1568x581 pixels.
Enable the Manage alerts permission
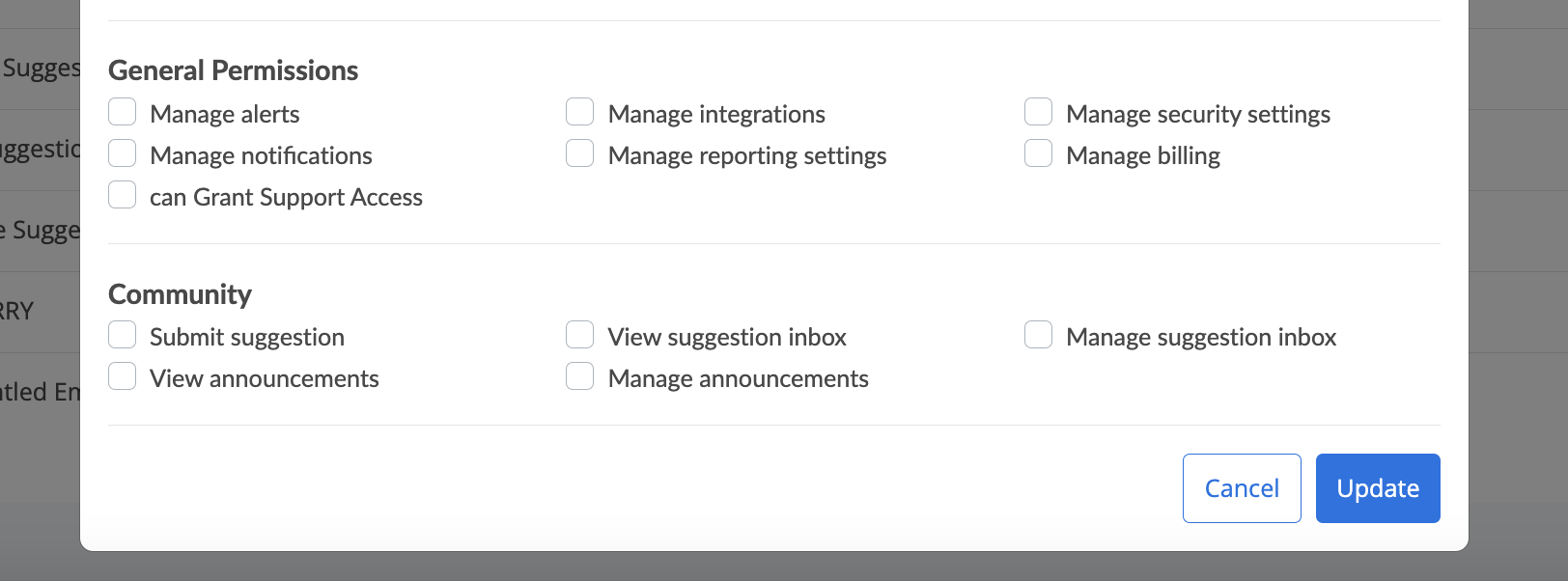point(122,112)
